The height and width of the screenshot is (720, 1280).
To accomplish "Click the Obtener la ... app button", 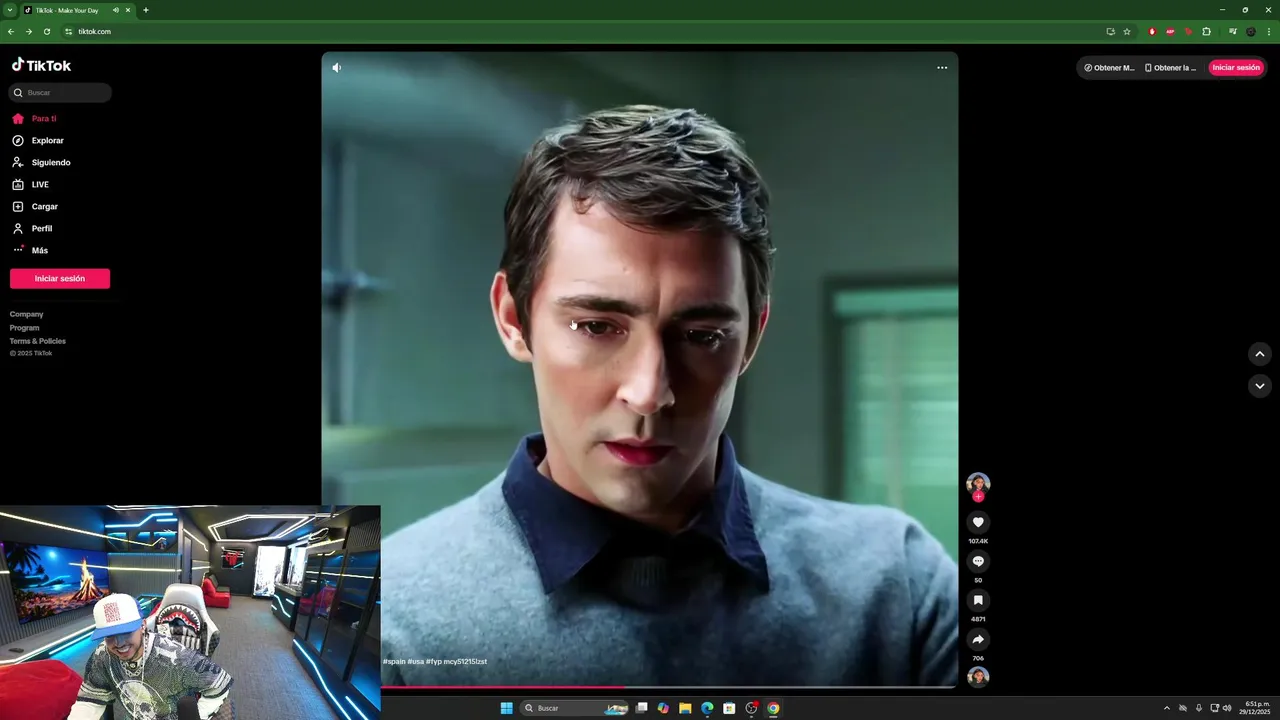I will click(1170, 68).
